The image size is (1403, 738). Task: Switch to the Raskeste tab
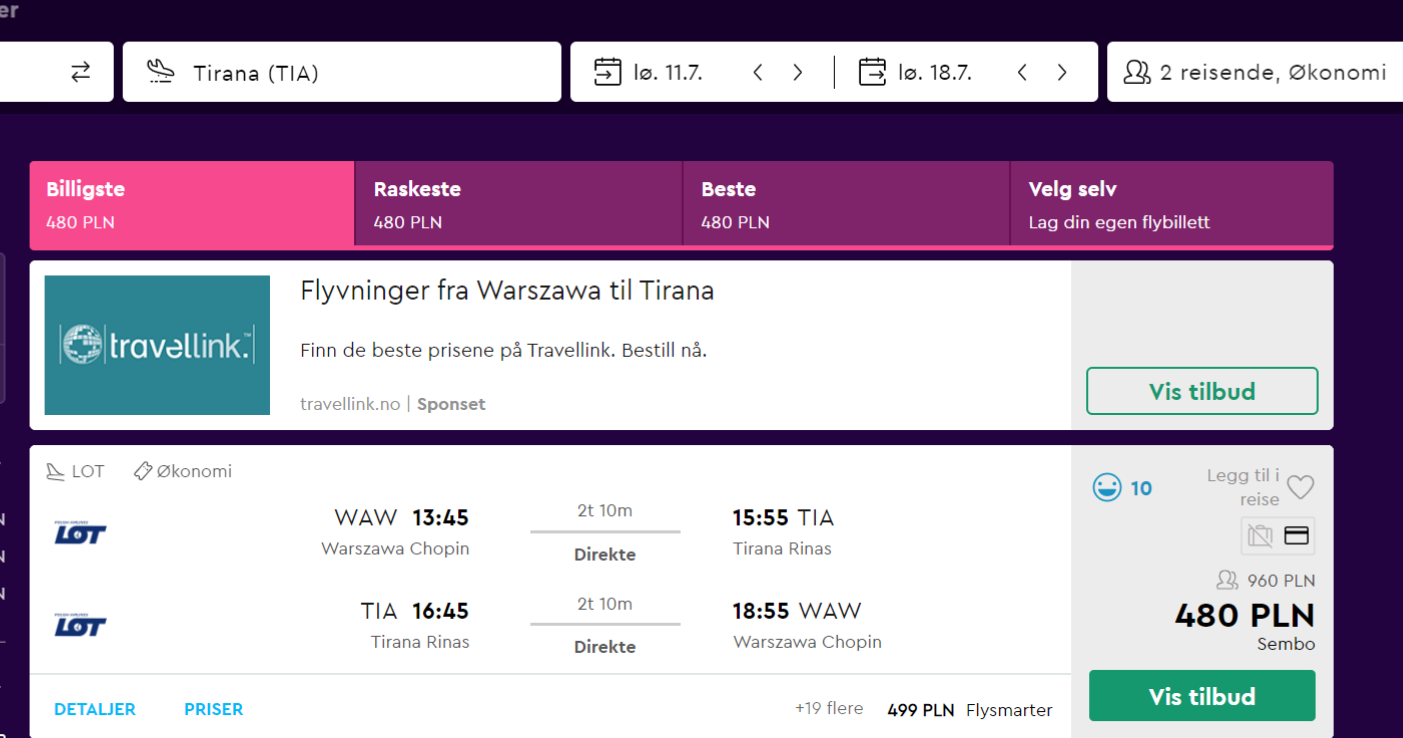519,205
